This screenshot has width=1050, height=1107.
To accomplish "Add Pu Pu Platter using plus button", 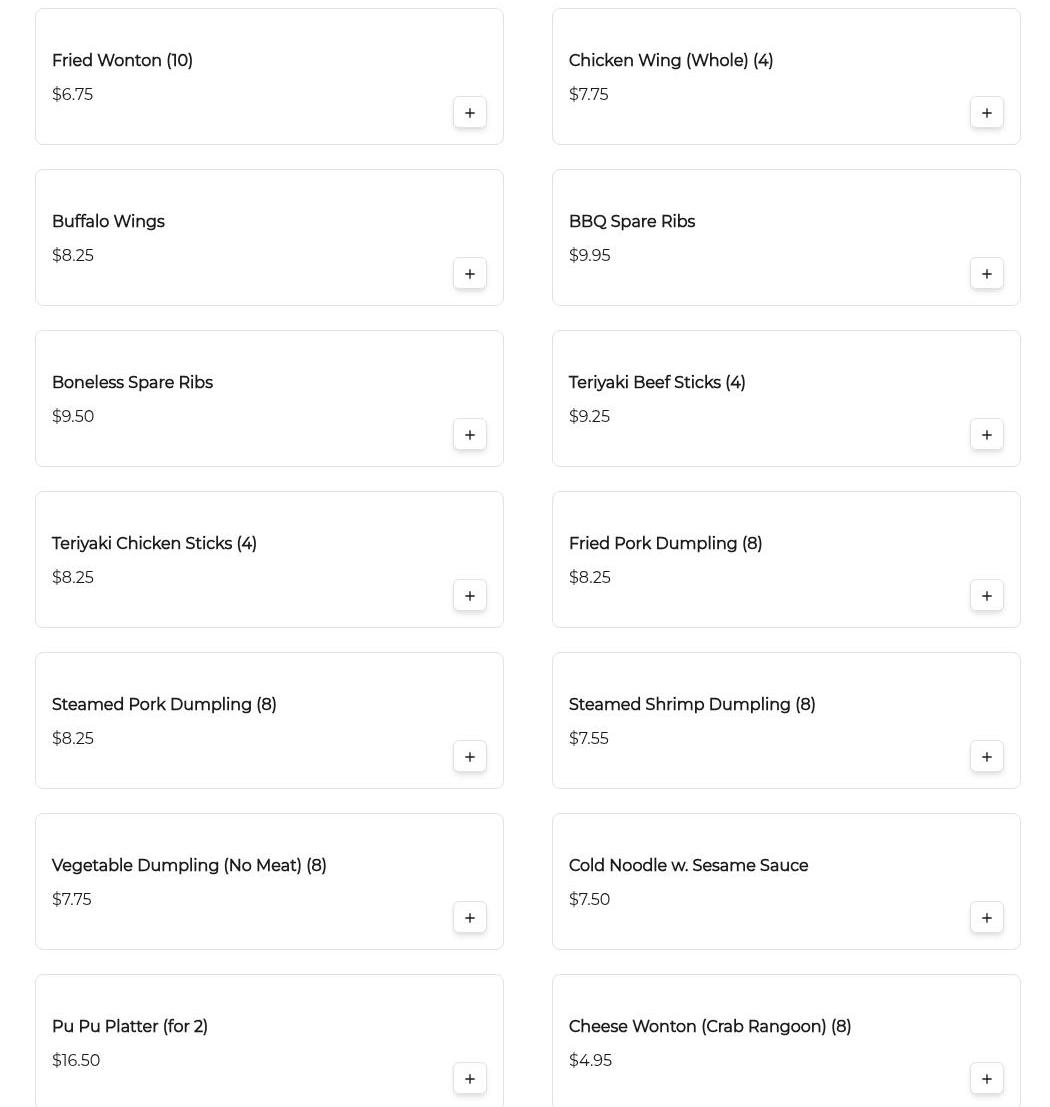I will (470, 1079).
